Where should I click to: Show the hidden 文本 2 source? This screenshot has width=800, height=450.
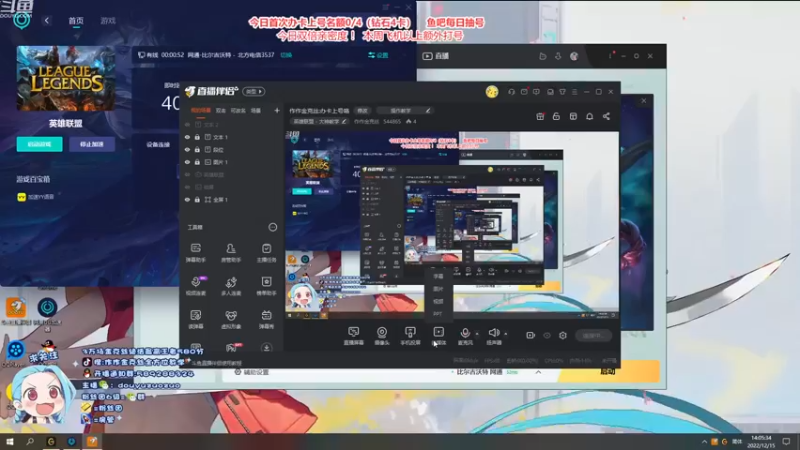click(187, 124)
